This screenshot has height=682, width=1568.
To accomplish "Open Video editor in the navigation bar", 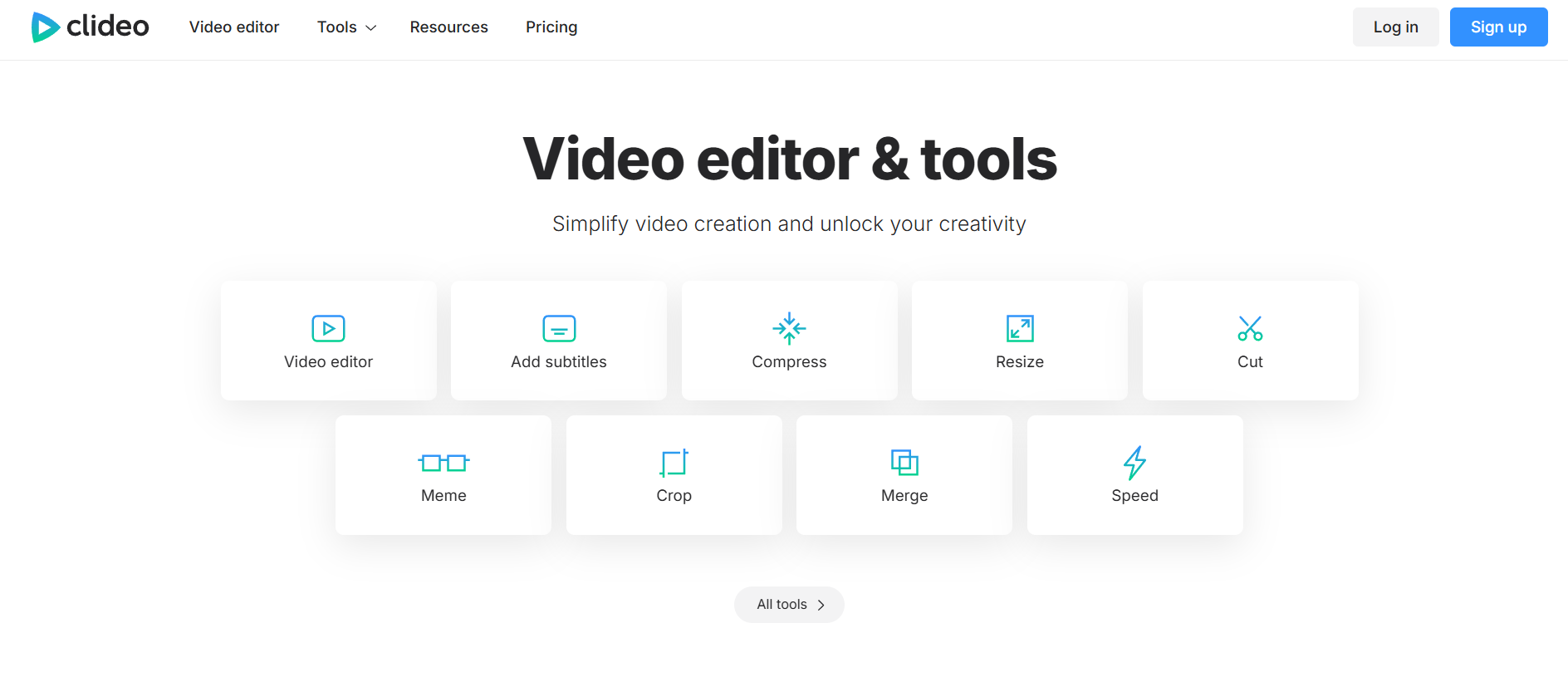I will point(234,27).
